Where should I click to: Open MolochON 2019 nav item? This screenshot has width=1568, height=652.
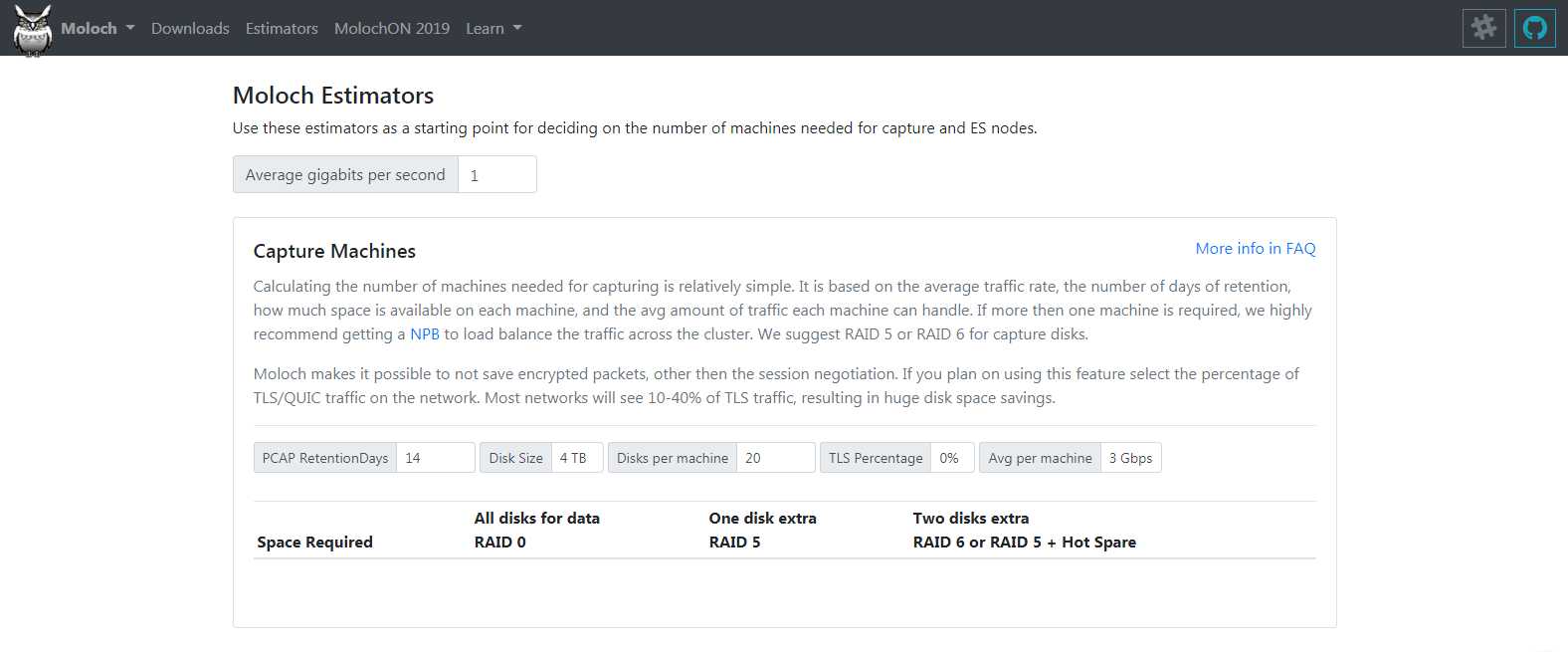click(392, 28)
